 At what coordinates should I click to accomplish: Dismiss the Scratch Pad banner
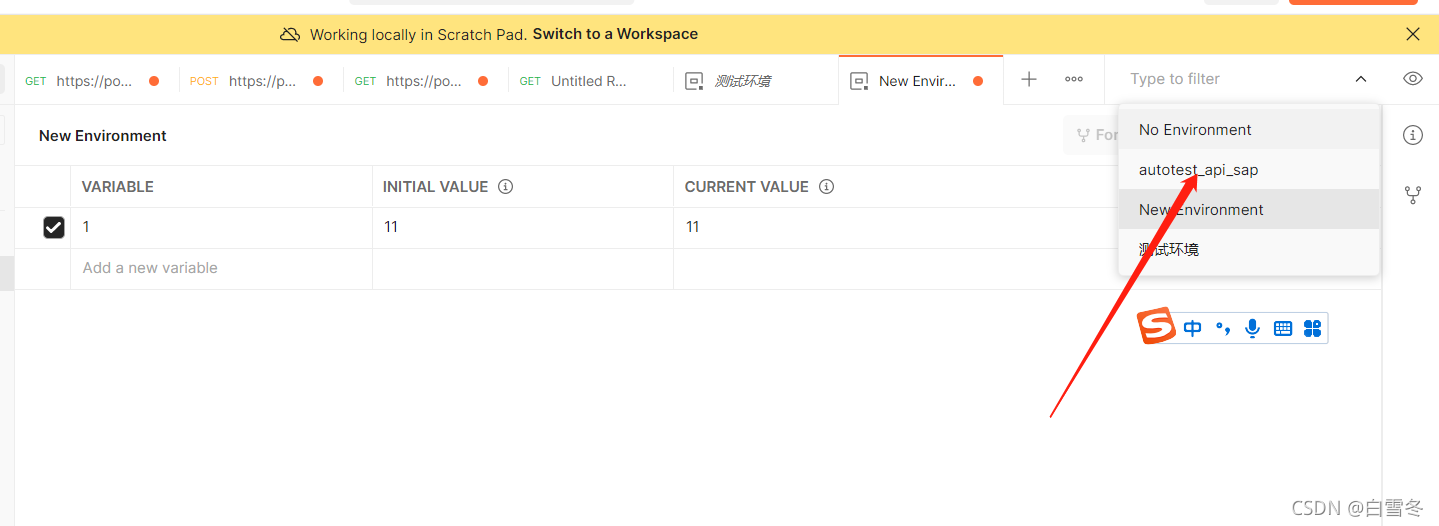(1412, 34)
